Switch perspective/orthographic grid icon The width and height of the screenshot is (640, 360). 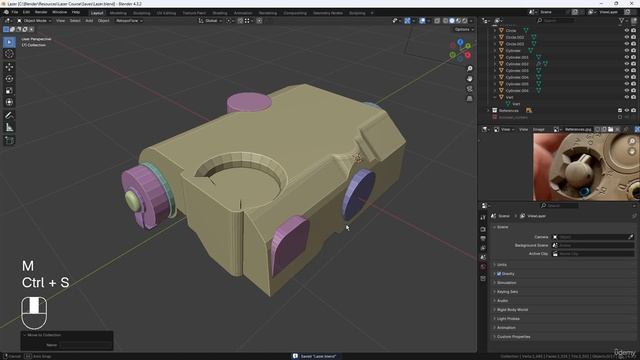[x=469, y=98]
